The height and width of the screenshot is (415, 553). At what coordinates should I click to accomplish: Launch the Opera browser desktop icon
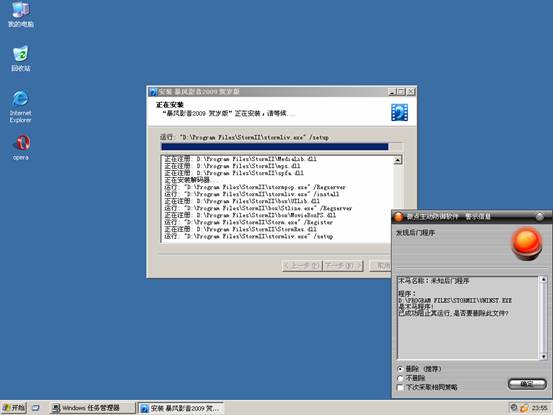(21, 147)
